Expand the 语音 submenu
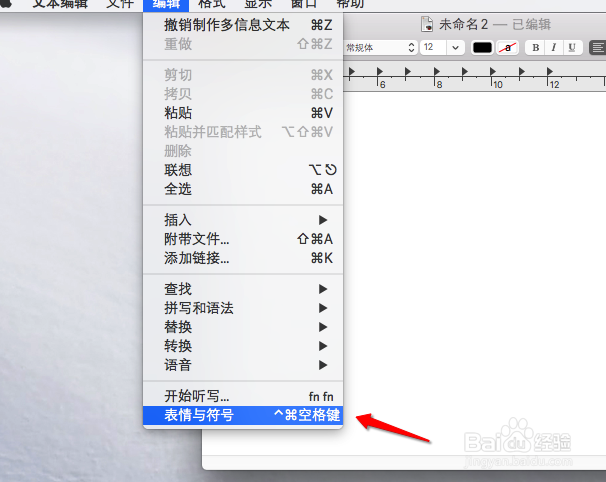 click(243, 365)
